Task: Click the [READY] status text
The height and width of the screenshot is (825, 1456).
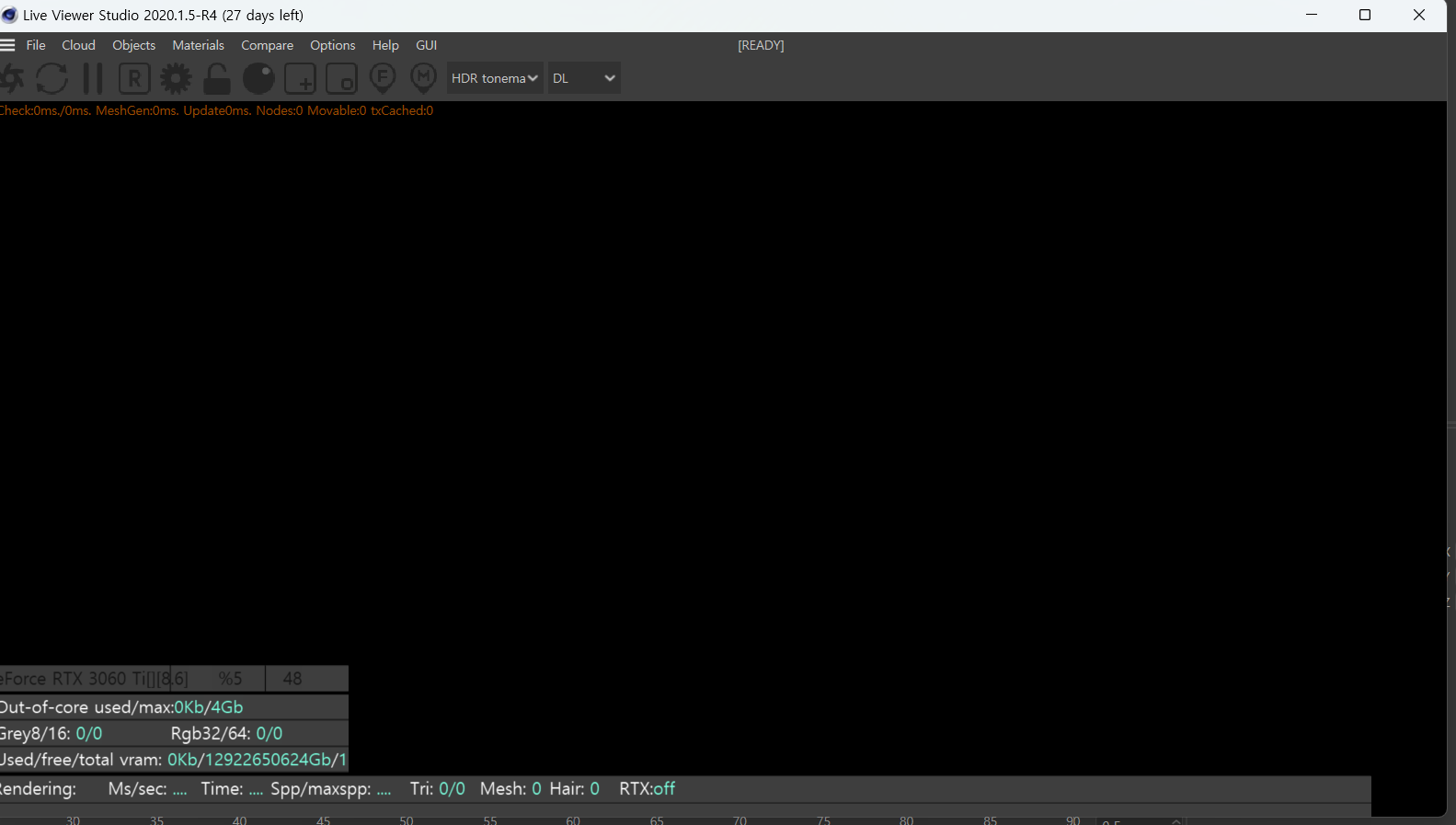Action: coord(761,45)
